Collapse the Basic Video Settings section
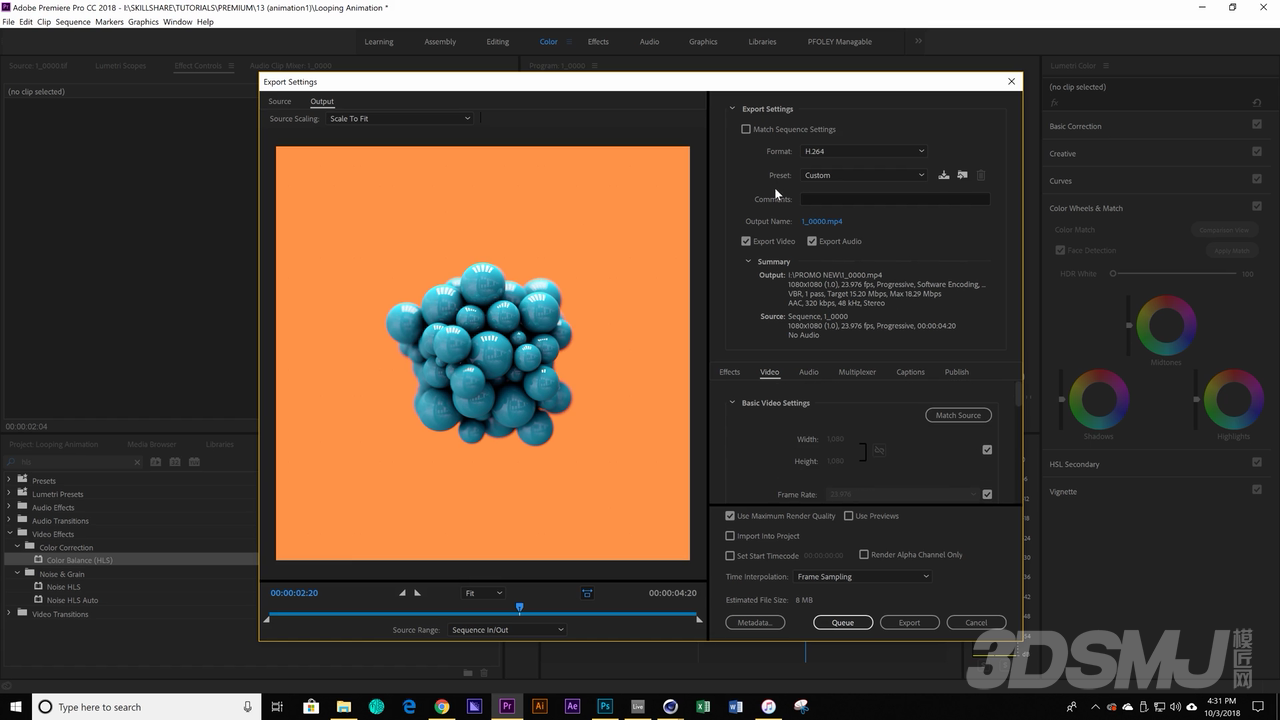Viewport: 1280px width, 720px height. [732, 403]
